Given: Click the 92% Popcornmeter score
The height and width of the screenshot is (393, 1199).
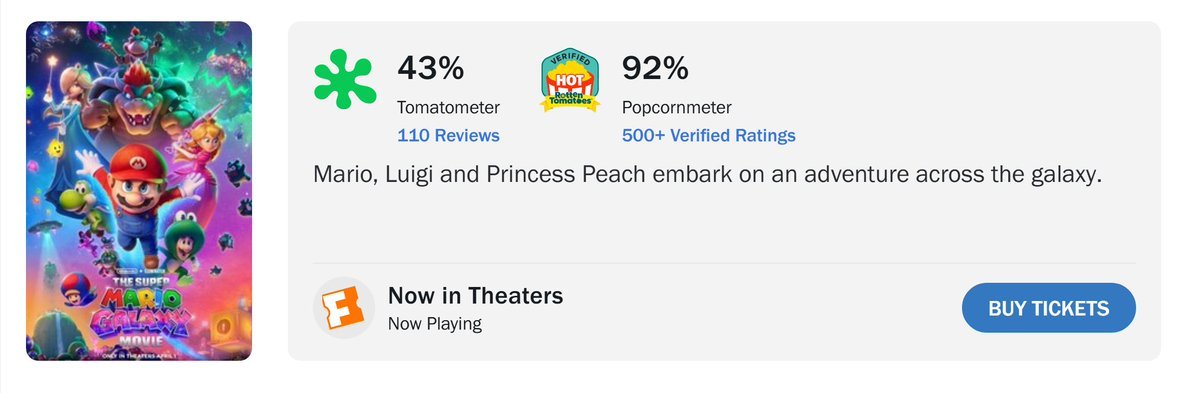Looking at the screenshot, I should coord(655,68).
